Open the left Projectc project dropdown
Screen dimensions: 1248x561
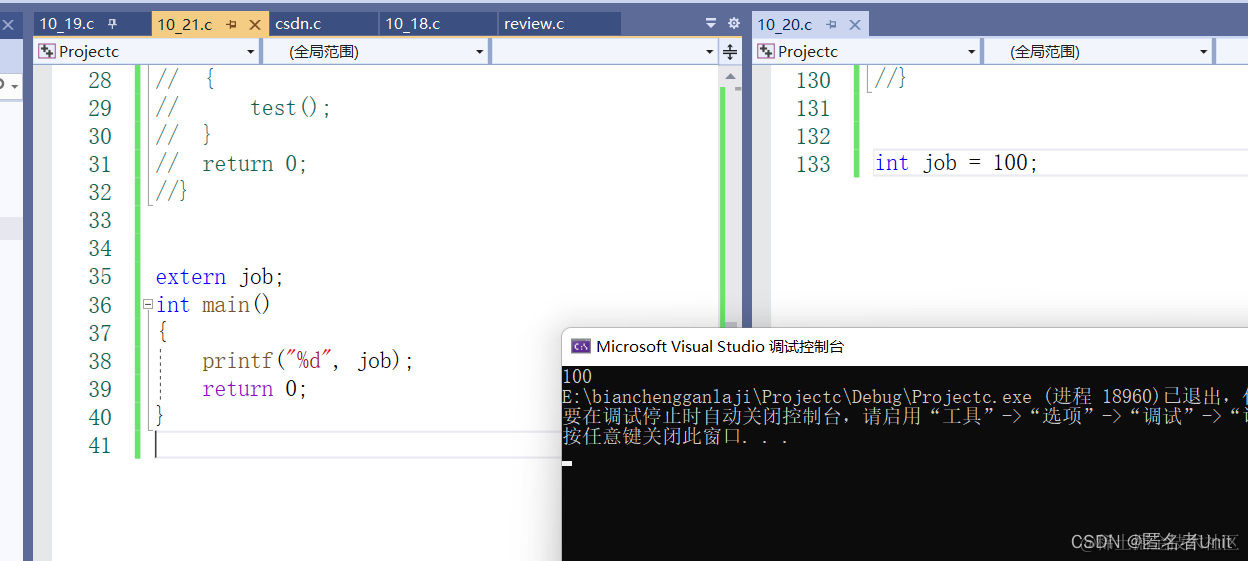pos(147,52)
